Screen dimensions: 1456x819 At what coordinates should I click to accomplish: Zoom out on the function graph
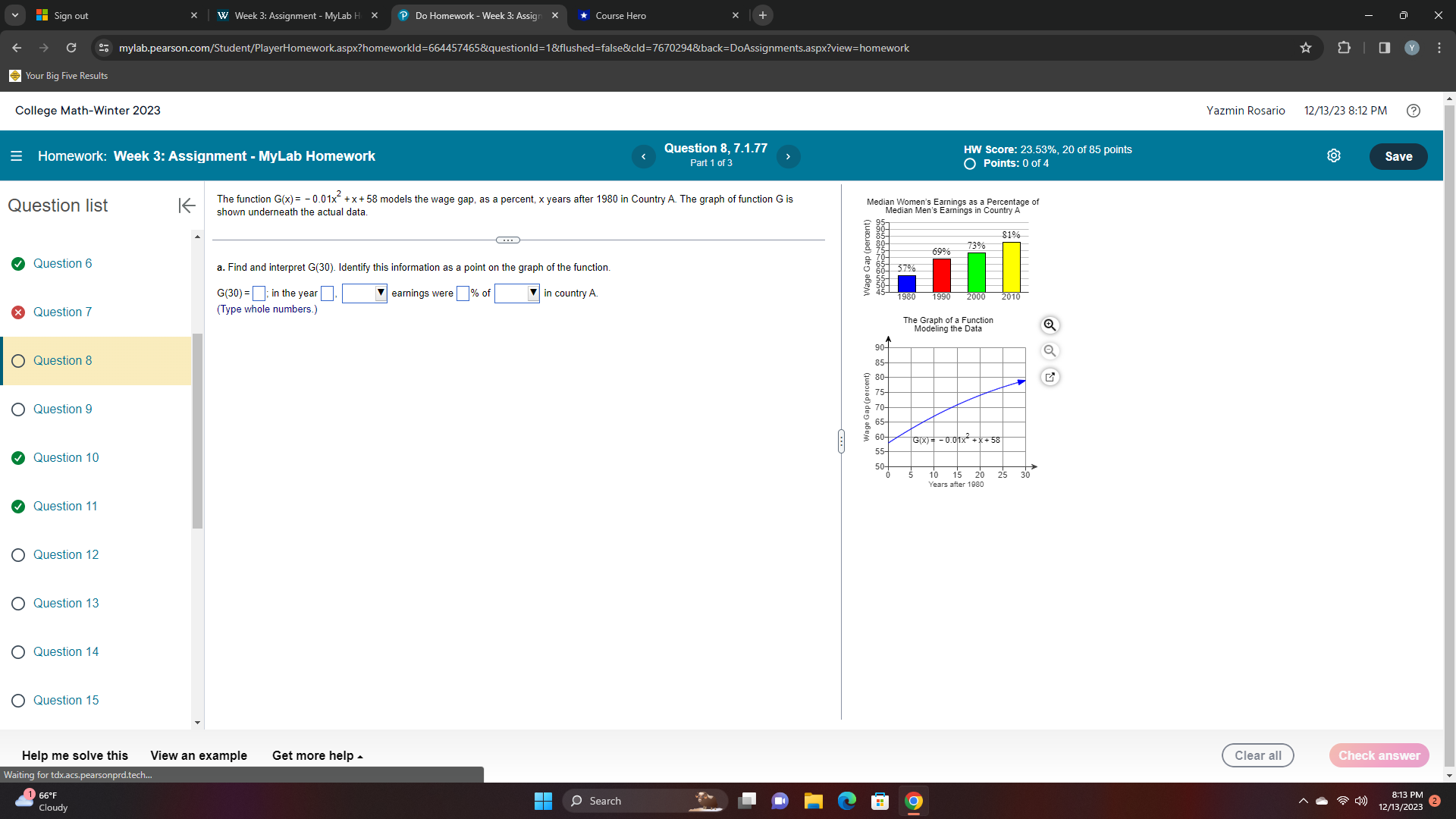tap(1050, 351)
